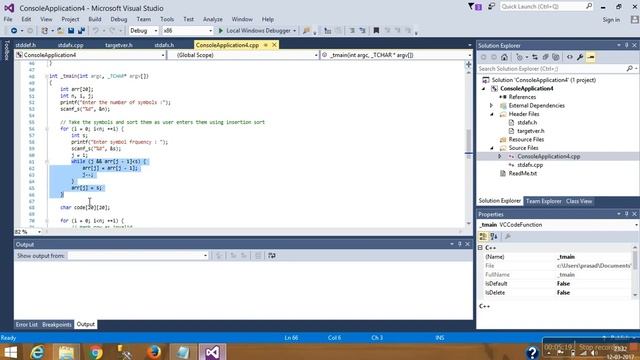Click the Categorized icon in Properties panel
The width and height of the screenshot is (640, 360).
483,236
